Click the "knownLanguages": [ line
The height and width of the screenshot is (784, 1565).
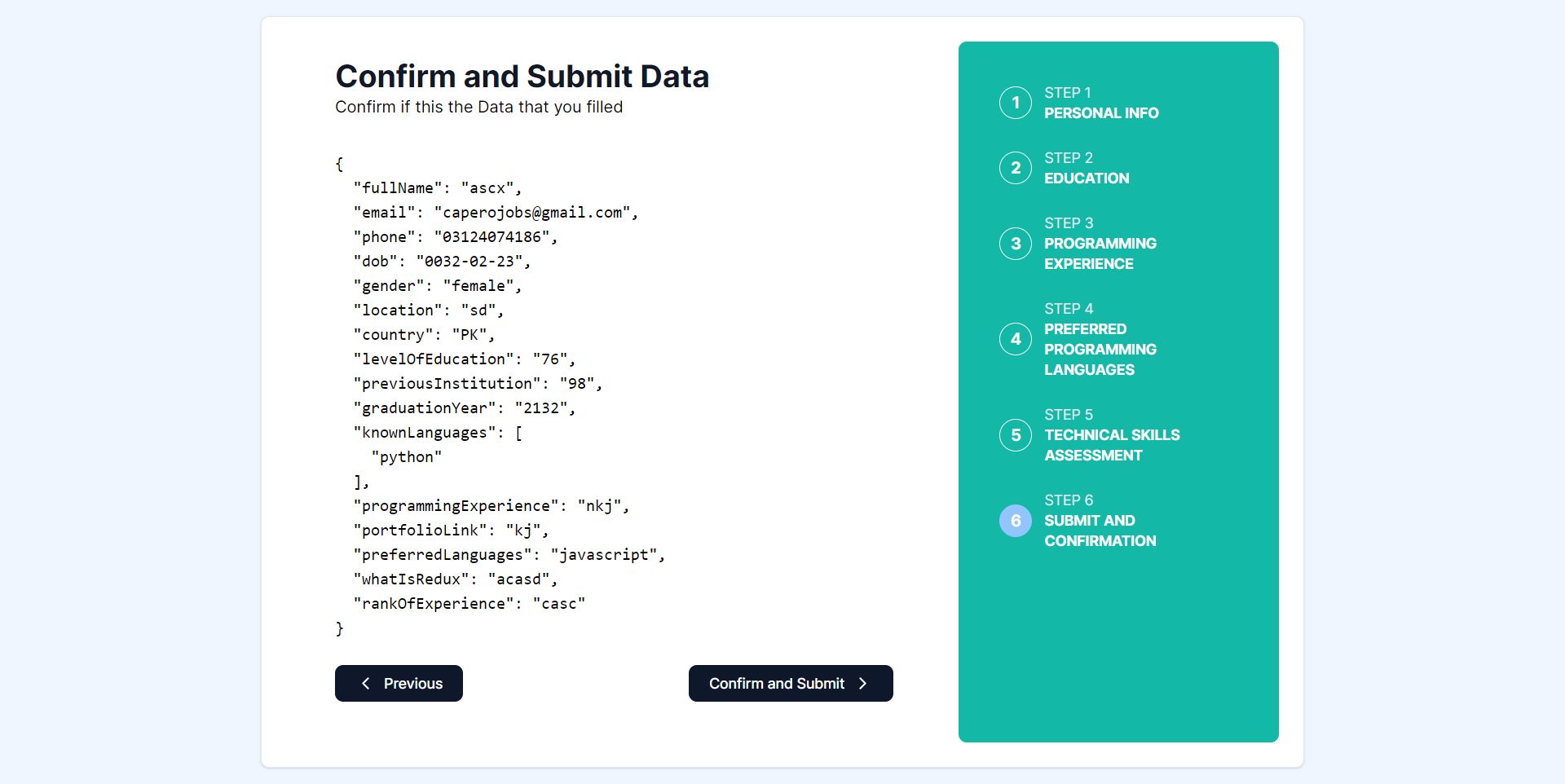[438, 433]
